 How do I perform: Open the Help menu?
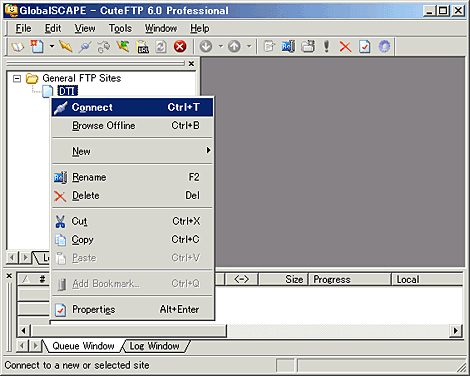tap(200, 28)
